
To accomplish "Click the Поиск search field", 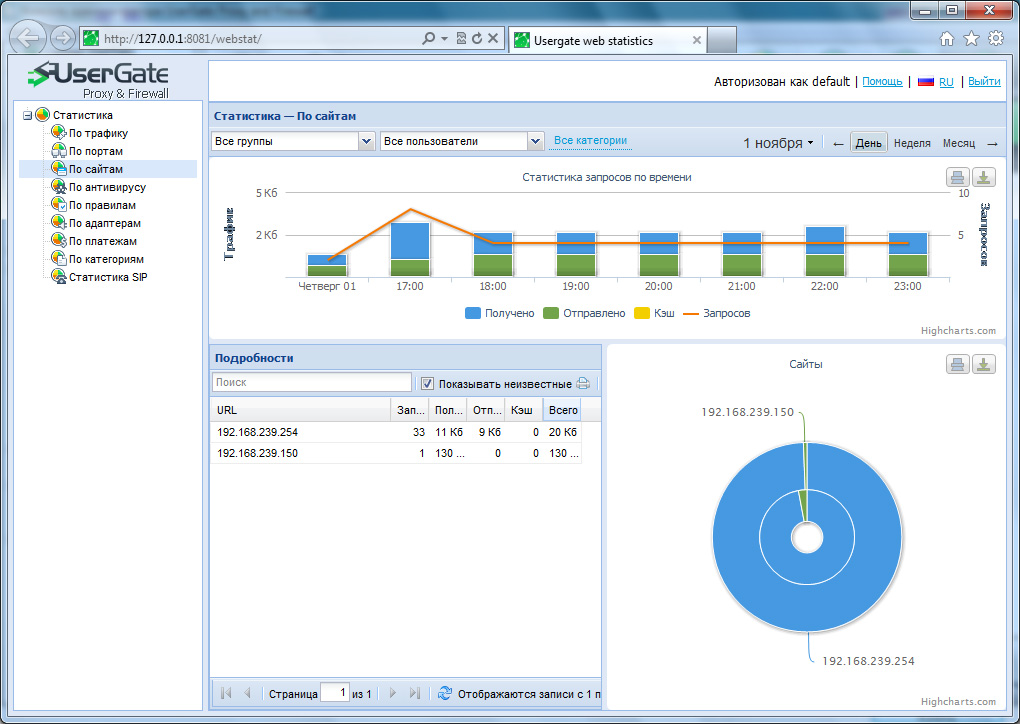I will [311, 382].
